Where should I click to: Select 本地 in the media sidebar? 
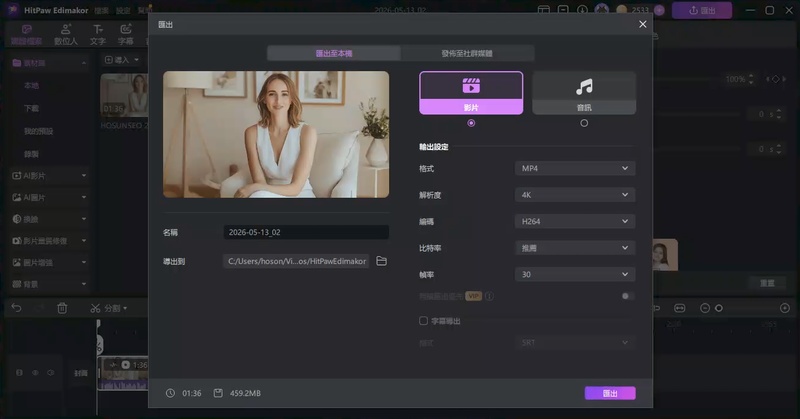click(32, 85)
